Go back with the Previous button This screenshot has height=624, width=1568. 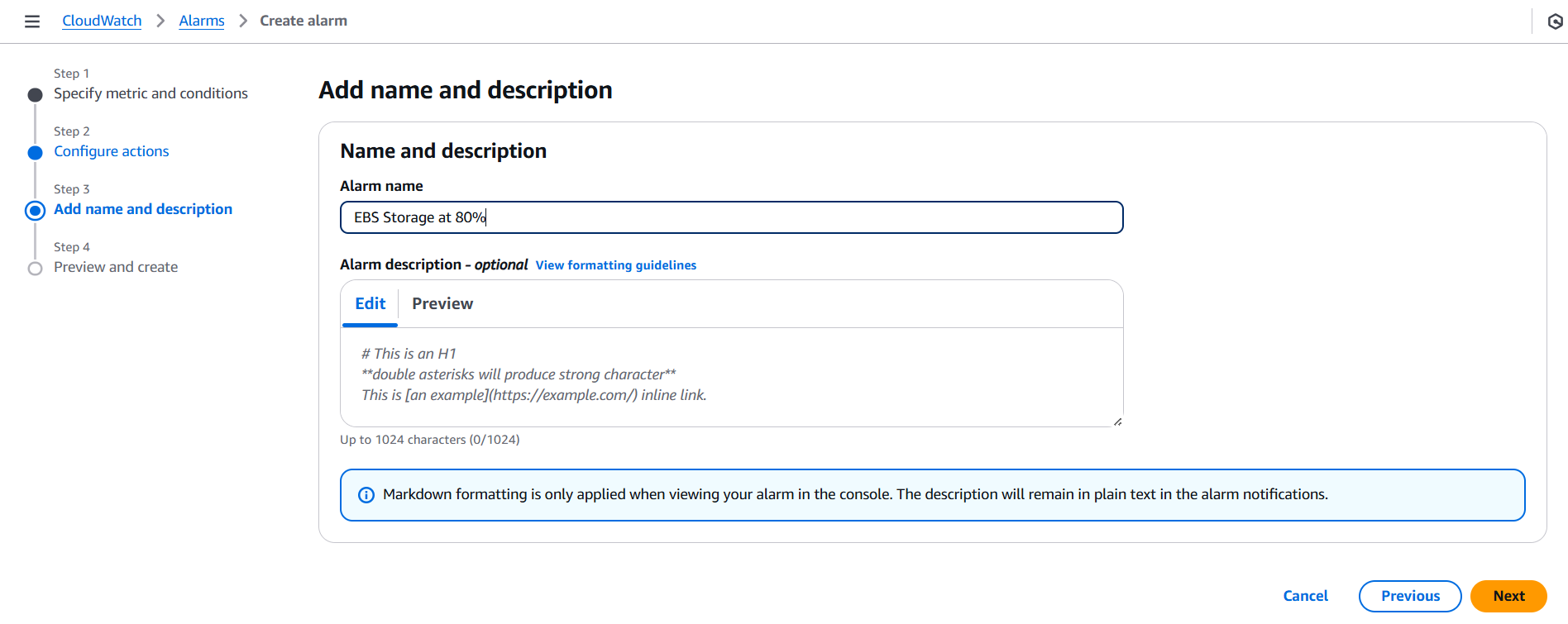tap(1410, 596)
